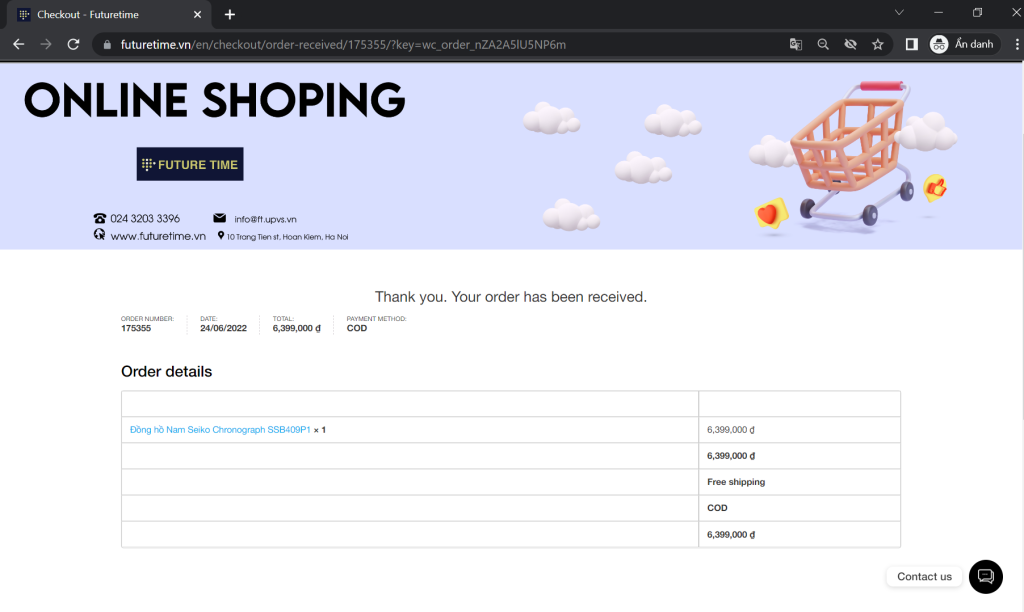
Task: Select the Checkout - Futuretime tab
Action: [x=109, y=14]
